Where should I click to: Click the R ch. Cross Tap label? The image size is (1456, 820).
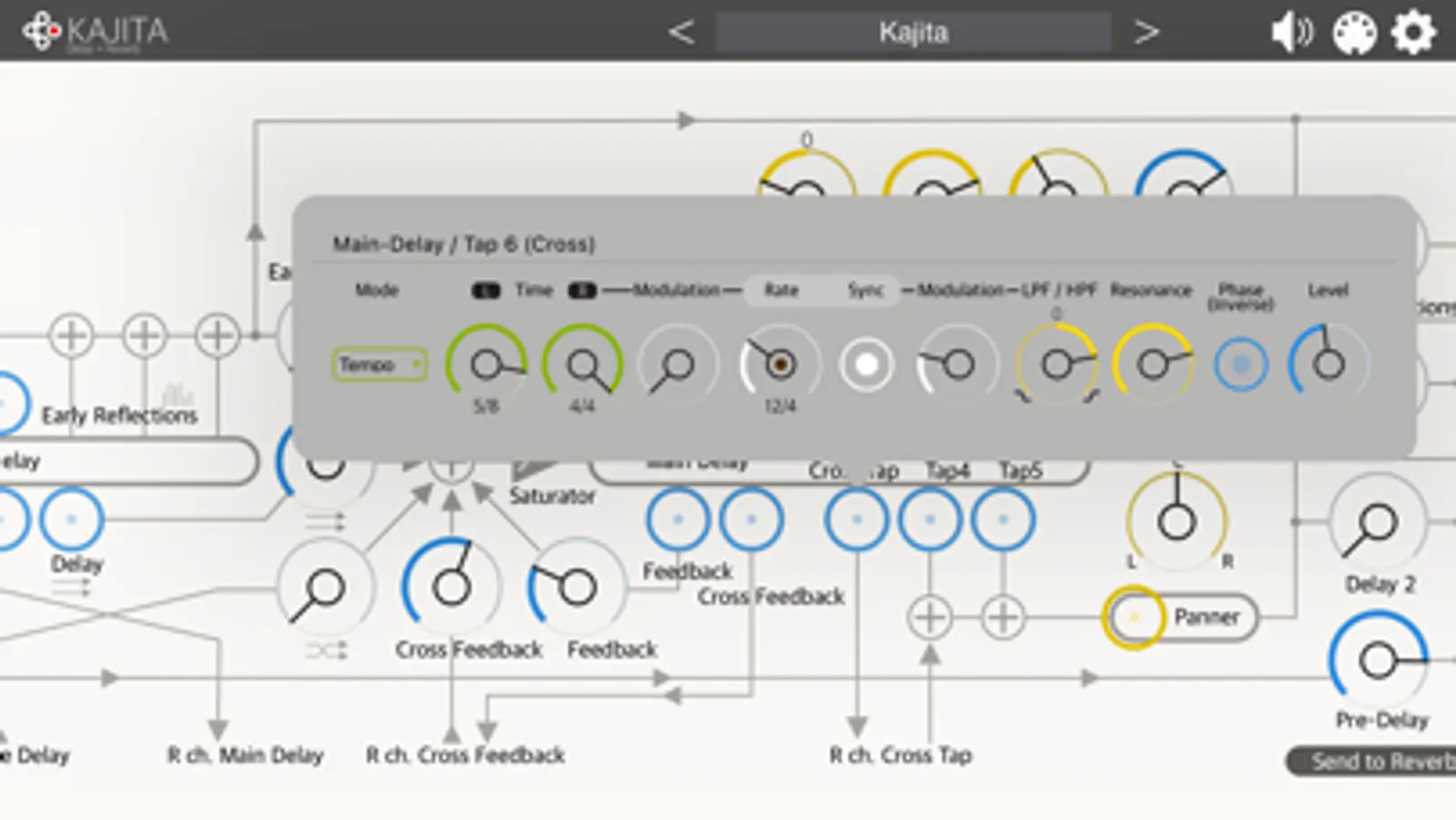pos(901,755)
